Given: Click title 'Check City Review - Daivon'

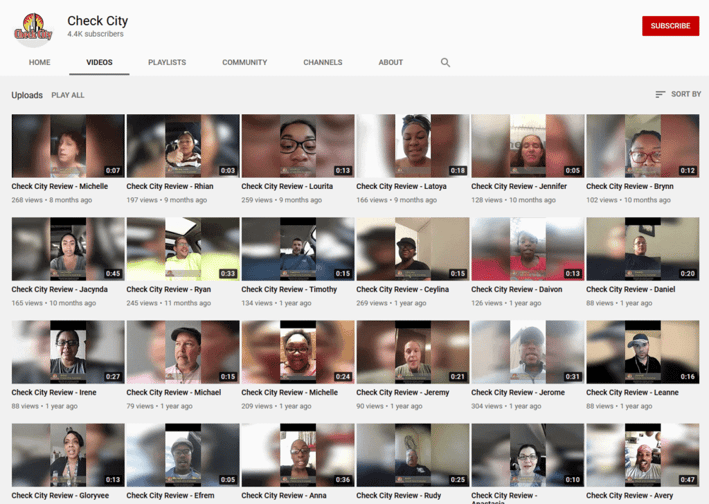Looking at the screenshot, I should [516, 289].
